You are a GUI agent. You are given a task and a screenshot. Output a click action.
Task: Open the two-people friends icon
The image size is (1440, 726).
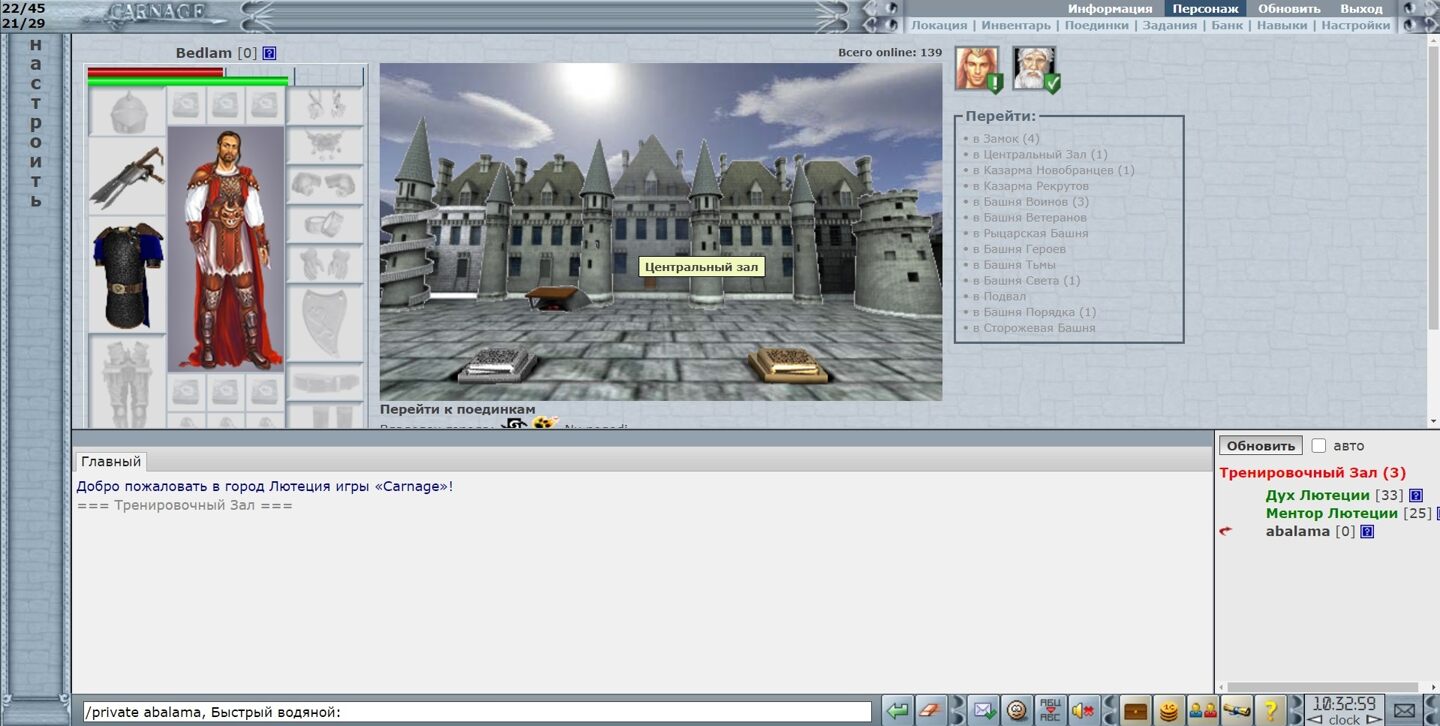click(x=1202, y=710)
